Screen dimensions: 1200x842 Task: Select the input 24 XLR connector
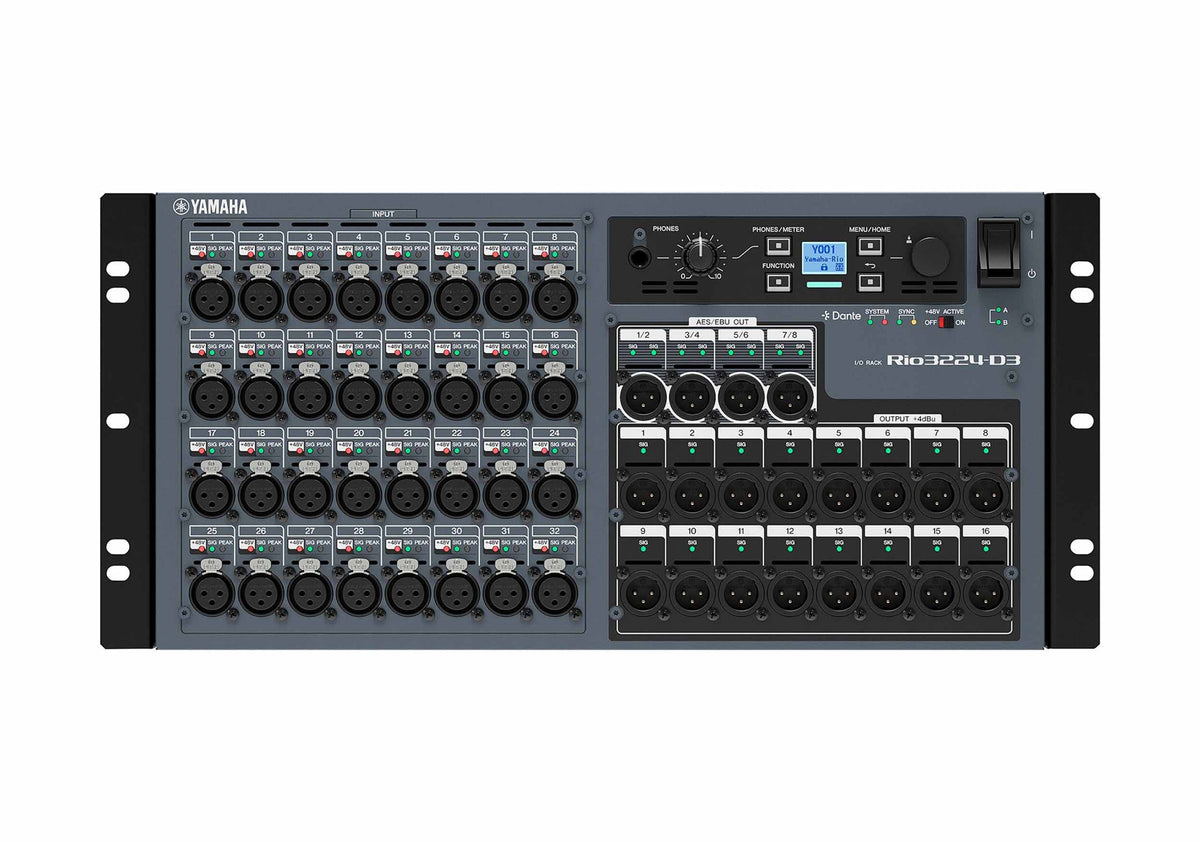coord(555,493)
